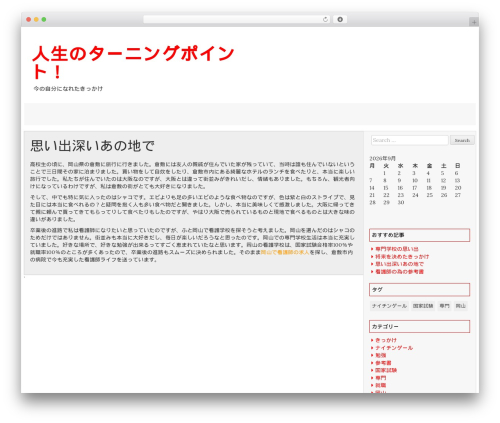The width and height of the screenshot is (500, 423).
Task: Click the カテゴリー widget heading
Action: tap(420, 327)
